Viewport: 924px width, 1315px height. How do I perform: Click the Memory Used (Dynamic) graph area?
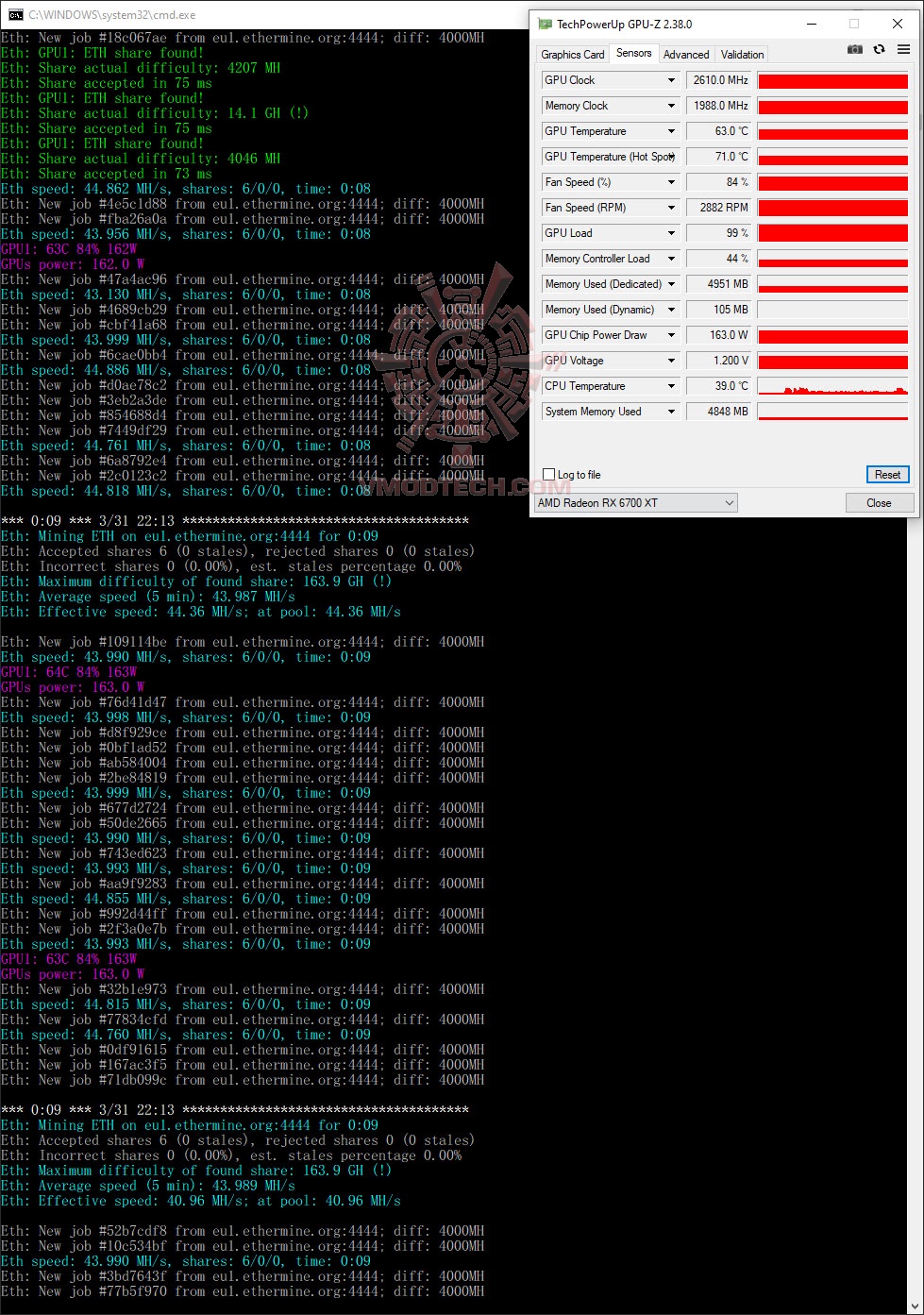[x=832, y=310]
